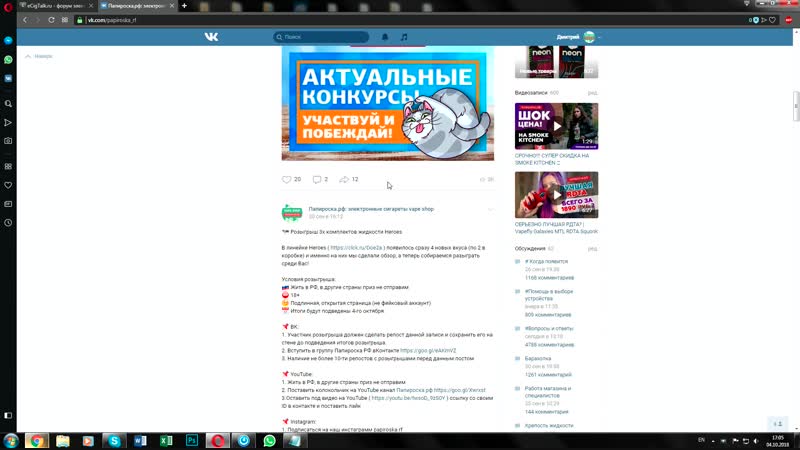This screenshot has height=450, width=800.
Task: Reload the current page
Action: (52, 20)
